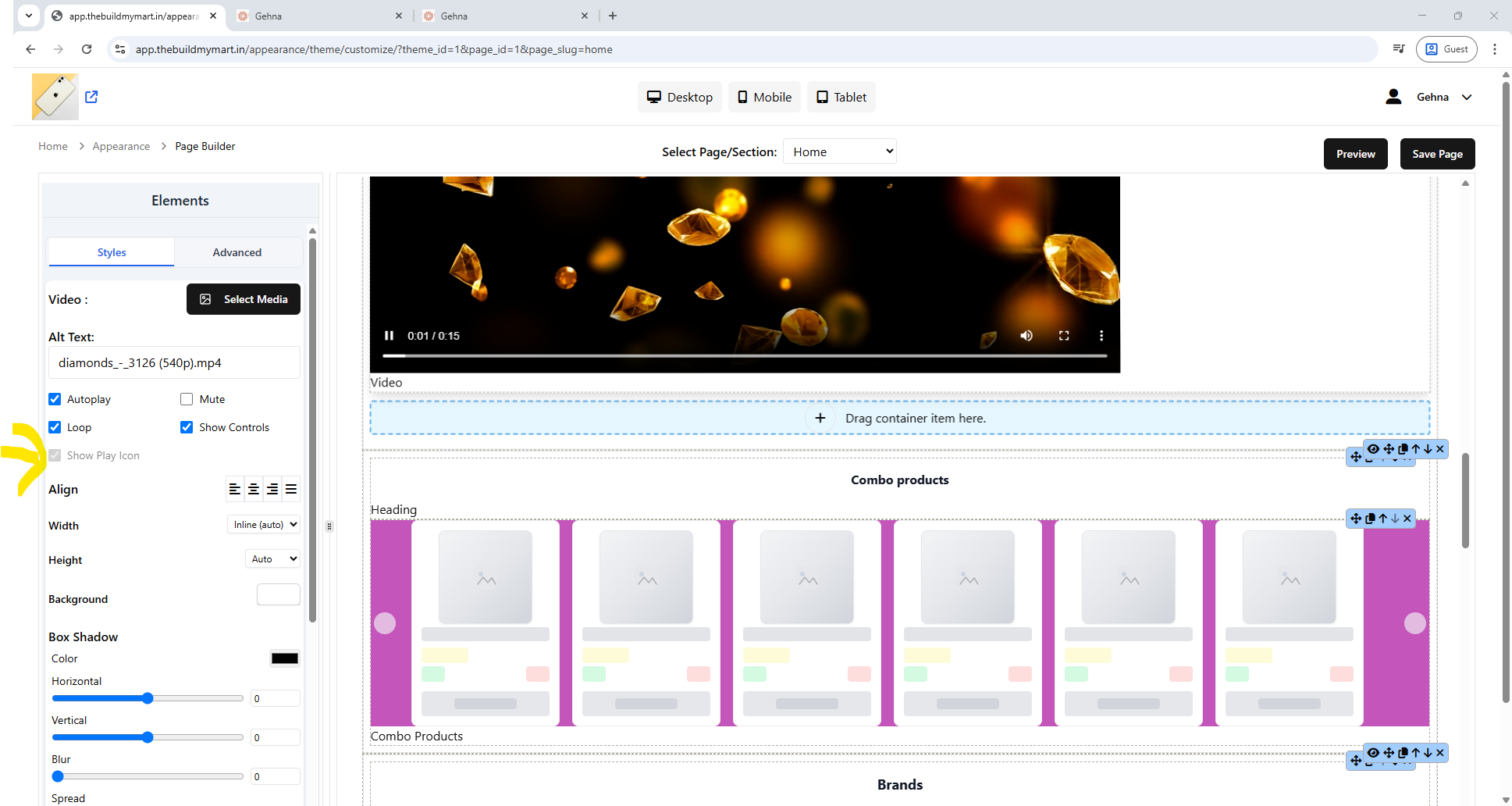This screenshot has height=806, width=1512.
Task: Open Chrome three-dot menu
Action: (1494, 49)
